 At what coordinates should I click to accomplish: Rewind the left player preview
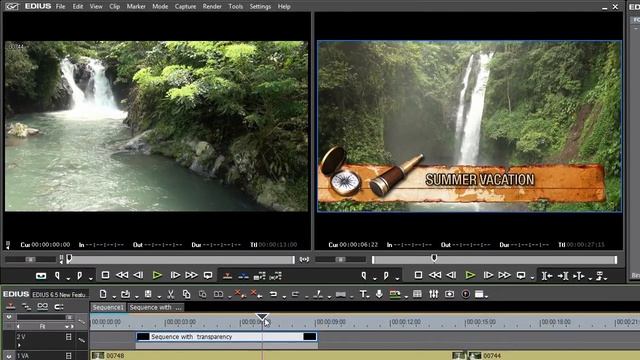pyautogui.click(x=122, y=275)
